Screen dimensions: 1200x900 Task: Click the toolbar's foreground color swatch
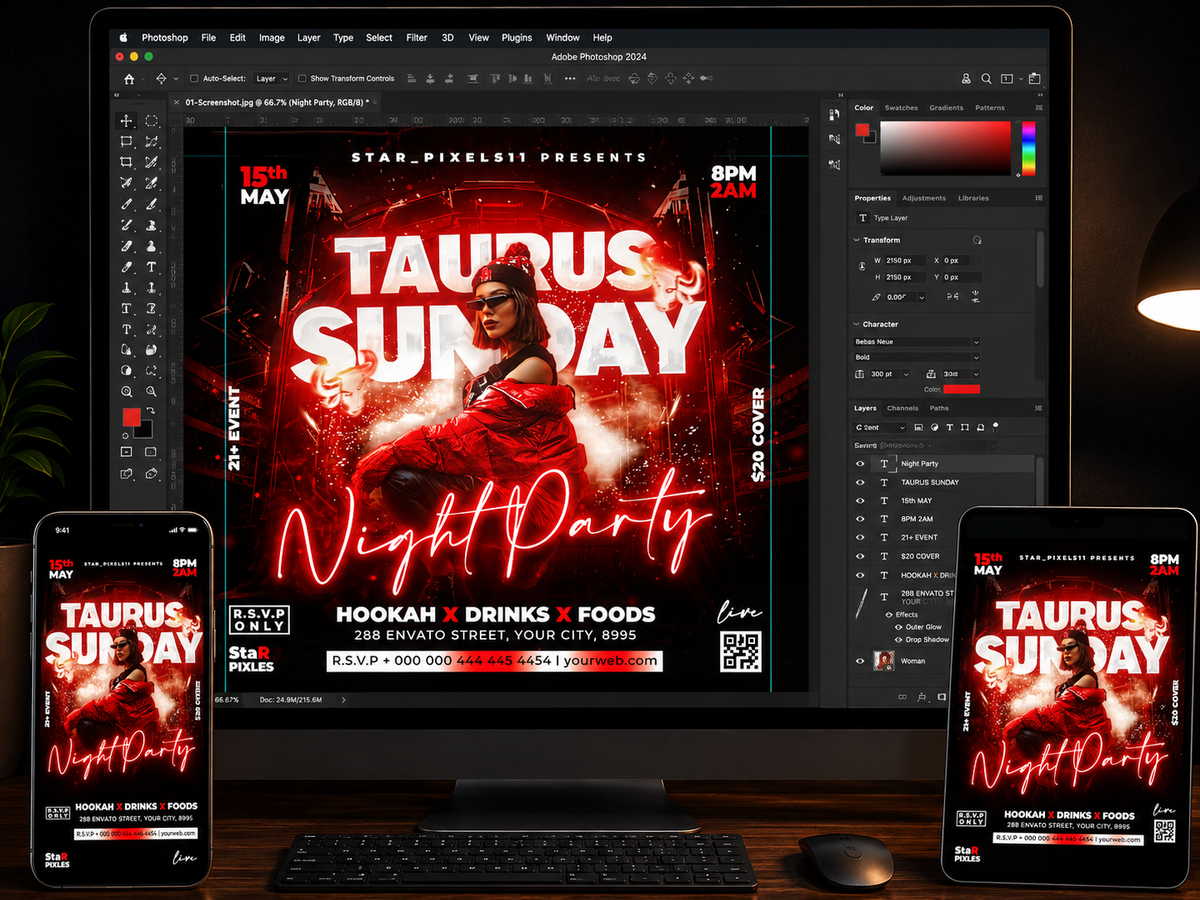(x=131, y=417)
